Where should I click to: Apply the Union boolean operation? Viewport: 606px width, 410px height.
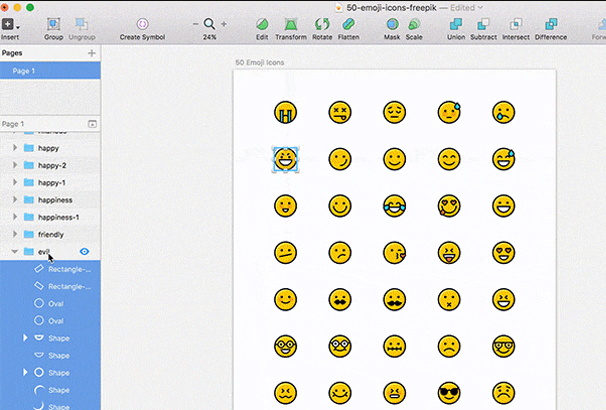(x=455, y=23)
